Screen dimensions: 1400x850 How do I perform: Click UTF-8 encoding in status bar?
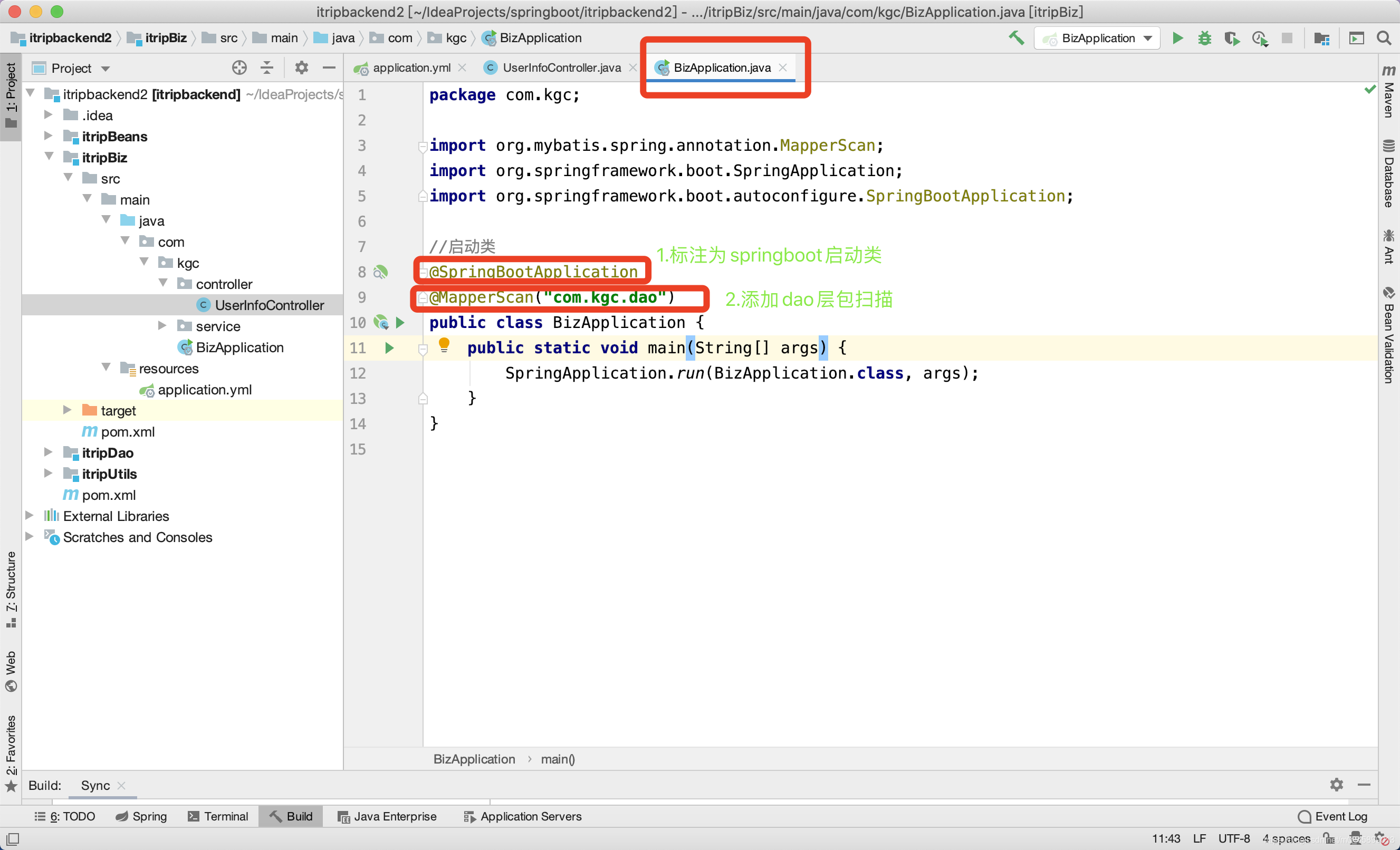pyautogui.click(x=1233, y=838)
